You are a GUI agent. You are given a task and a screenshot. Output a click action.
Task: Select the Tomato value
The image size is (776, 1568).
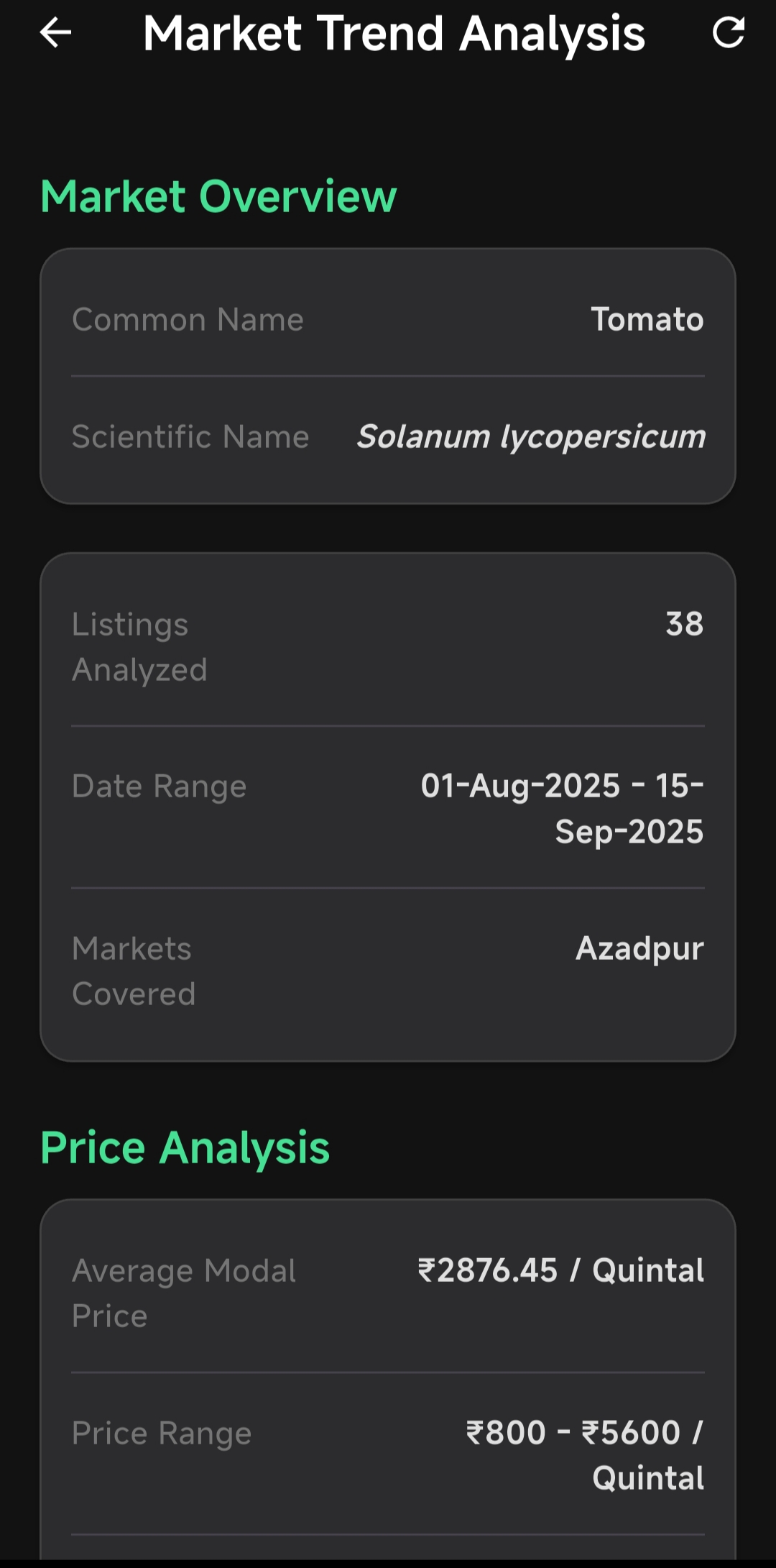(x=647, y=320)
